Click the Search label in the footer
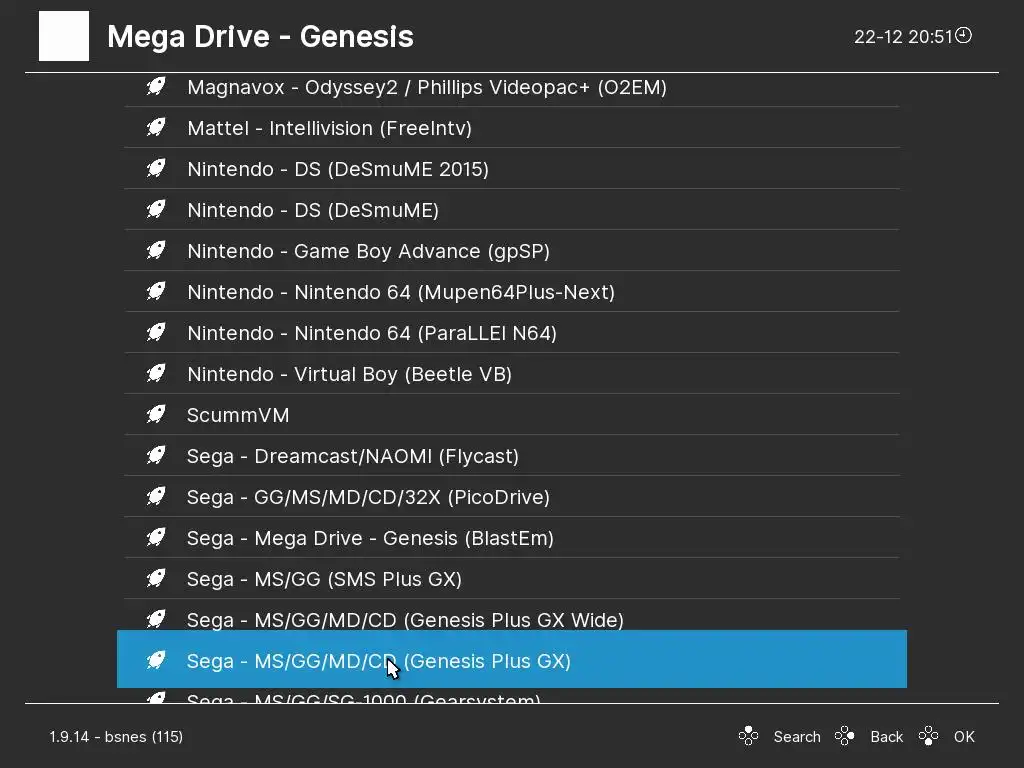The width and height of the screenshot is (1024, 768). [797, 737]
